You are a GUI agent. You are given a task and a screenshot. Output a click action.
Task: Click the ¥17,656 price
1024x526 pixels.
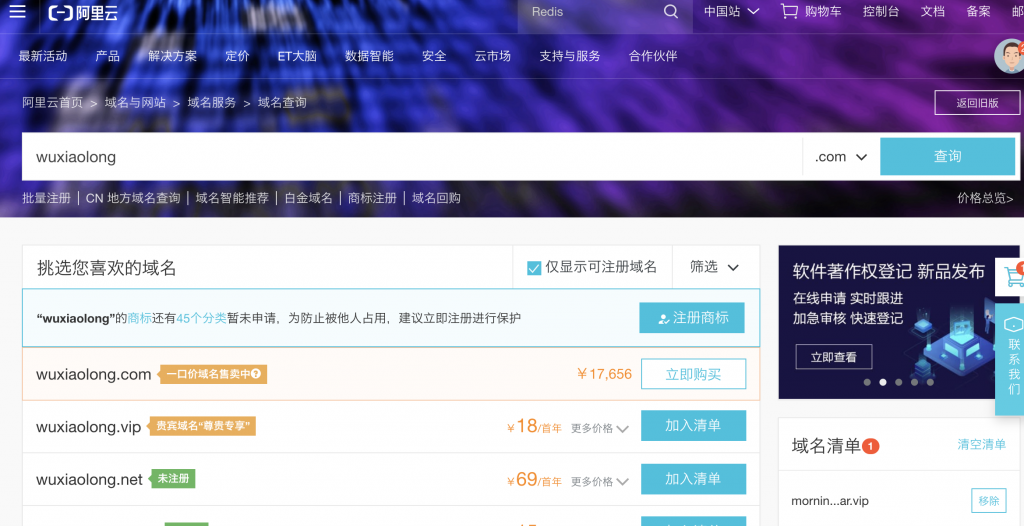[605, 374]
